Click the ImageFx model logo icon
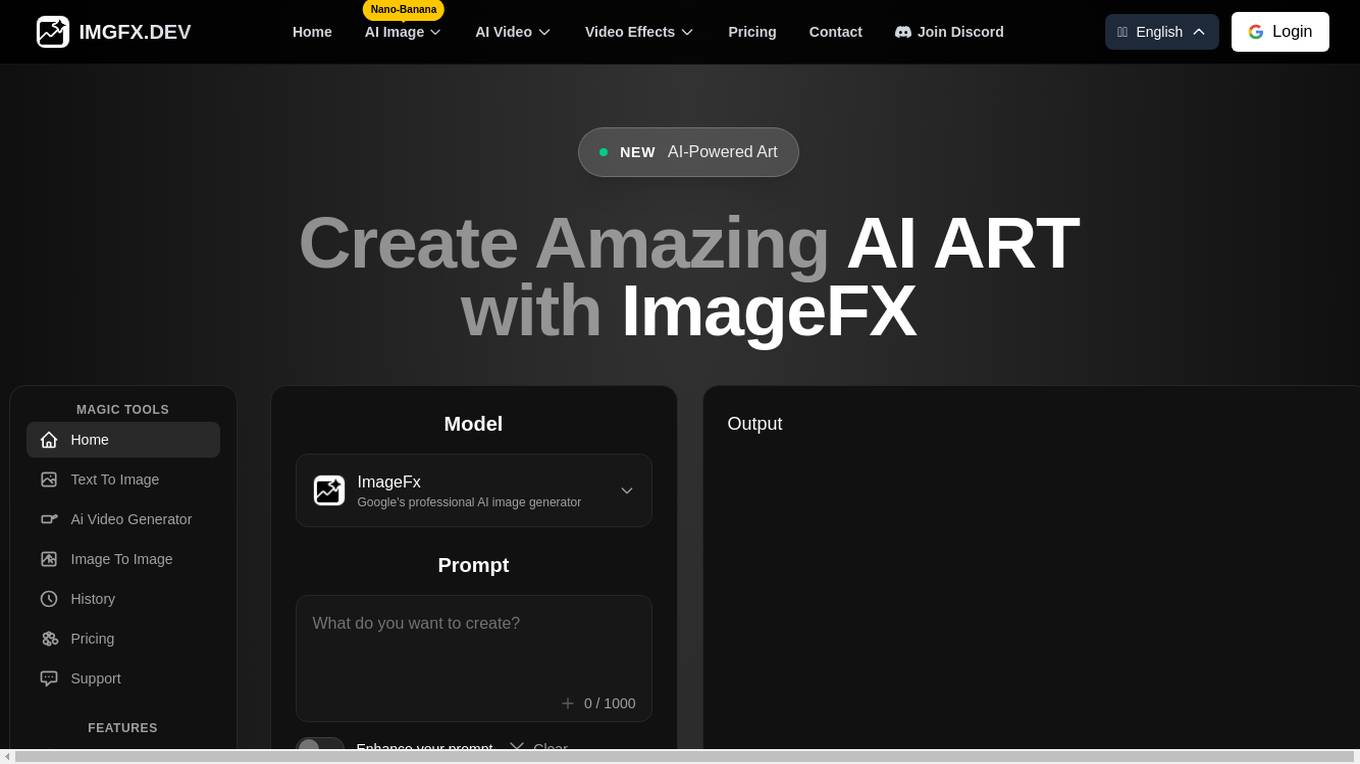This screenshot has height=764, width=1360. point(329,490)
